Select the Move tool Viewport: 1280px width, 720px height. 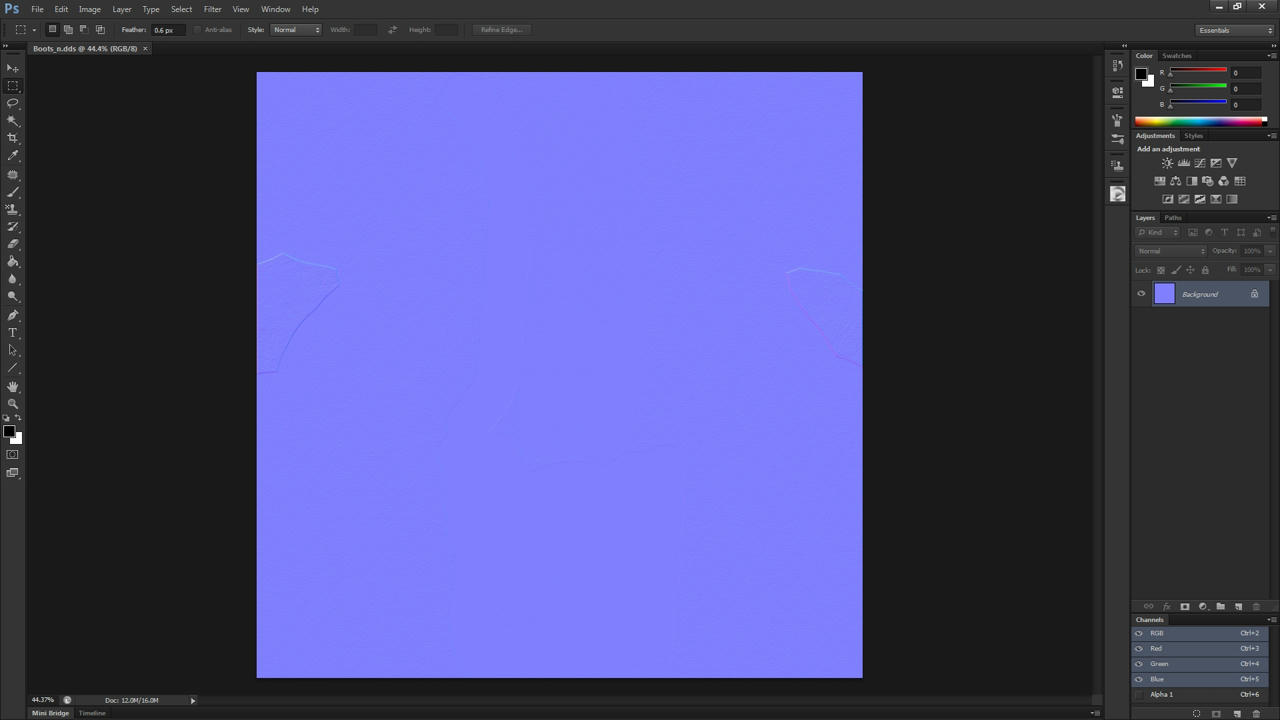tap(13, 68)
